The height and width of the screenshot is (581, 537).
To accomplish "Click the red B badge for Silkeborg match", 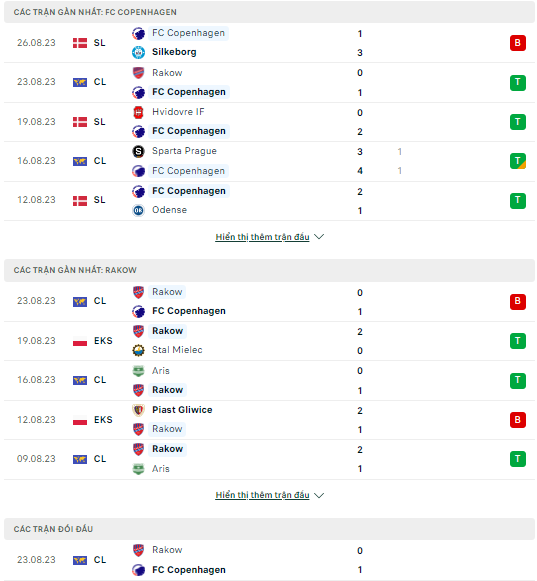I will (517, 43).
